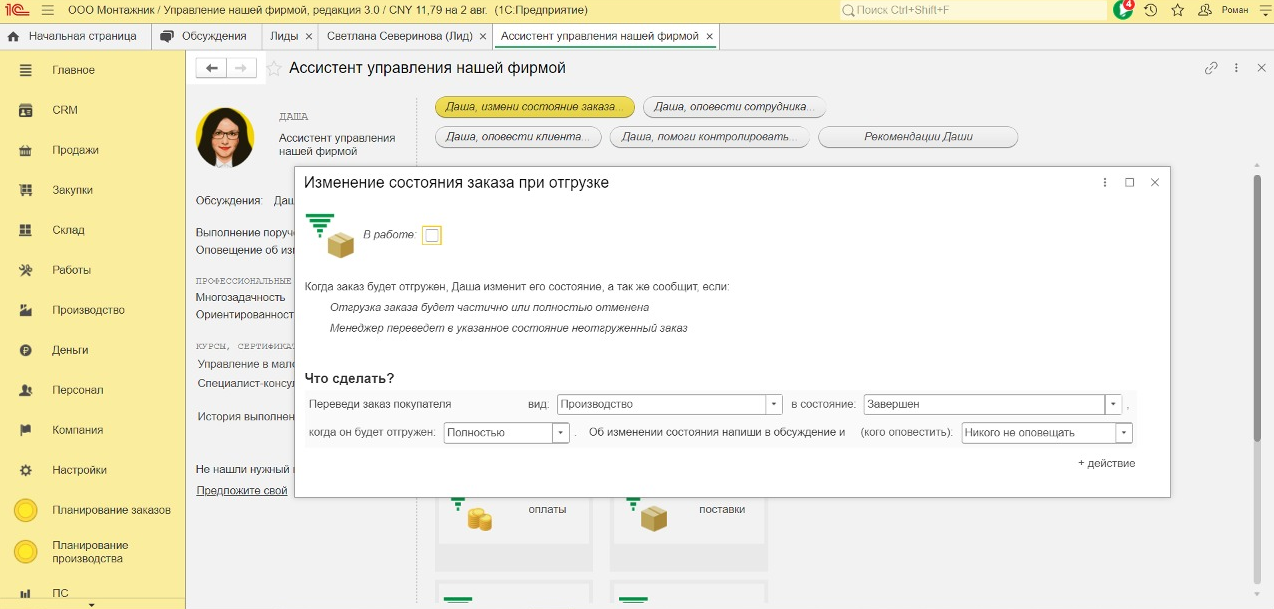
Task: Focus the search field Поиск Ctrl+Shift+F
Action: point(973,10)
